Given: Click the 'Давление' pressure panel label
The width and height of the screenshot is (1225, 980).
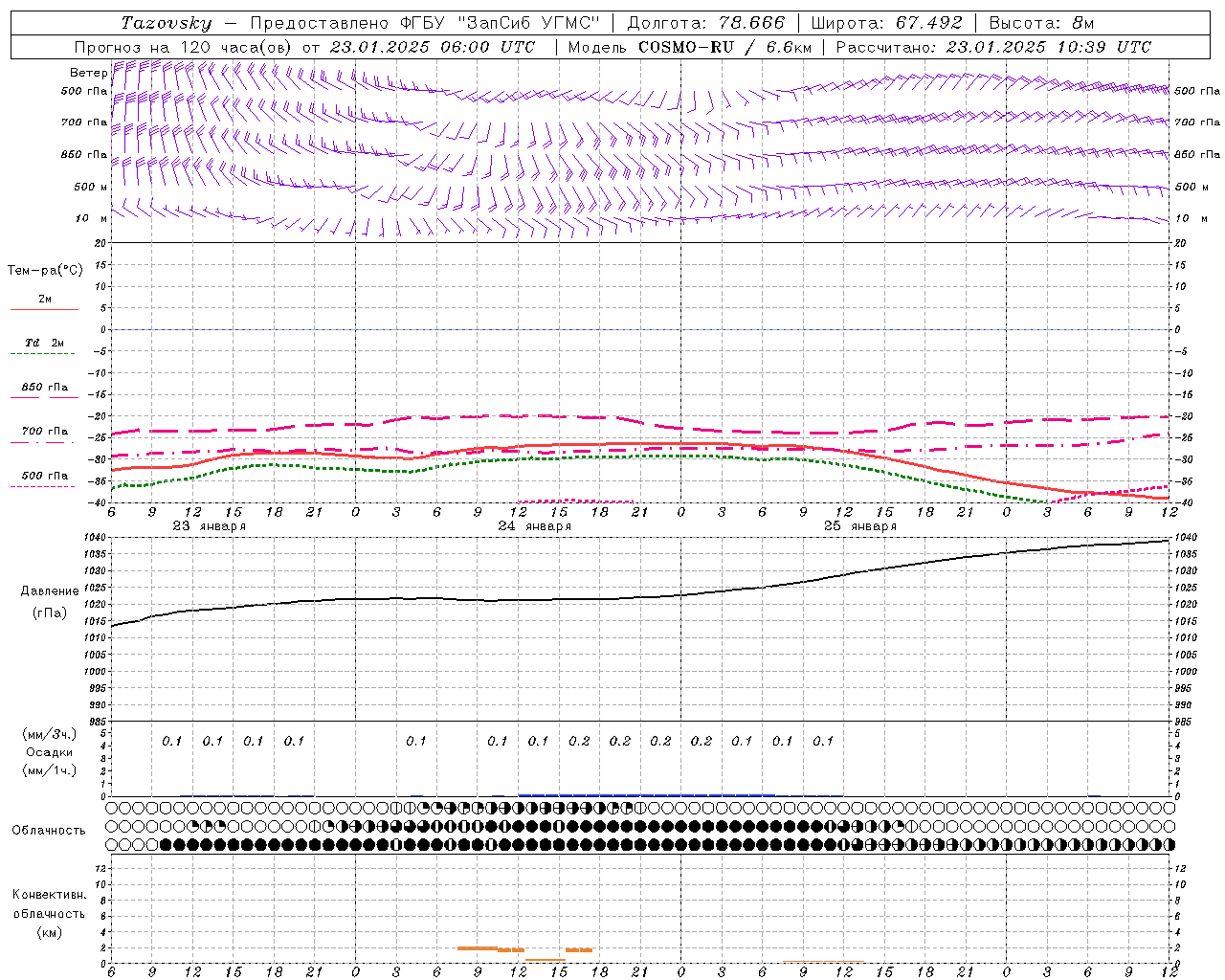Looking at the screenshot, I should [x=50, y=591].
